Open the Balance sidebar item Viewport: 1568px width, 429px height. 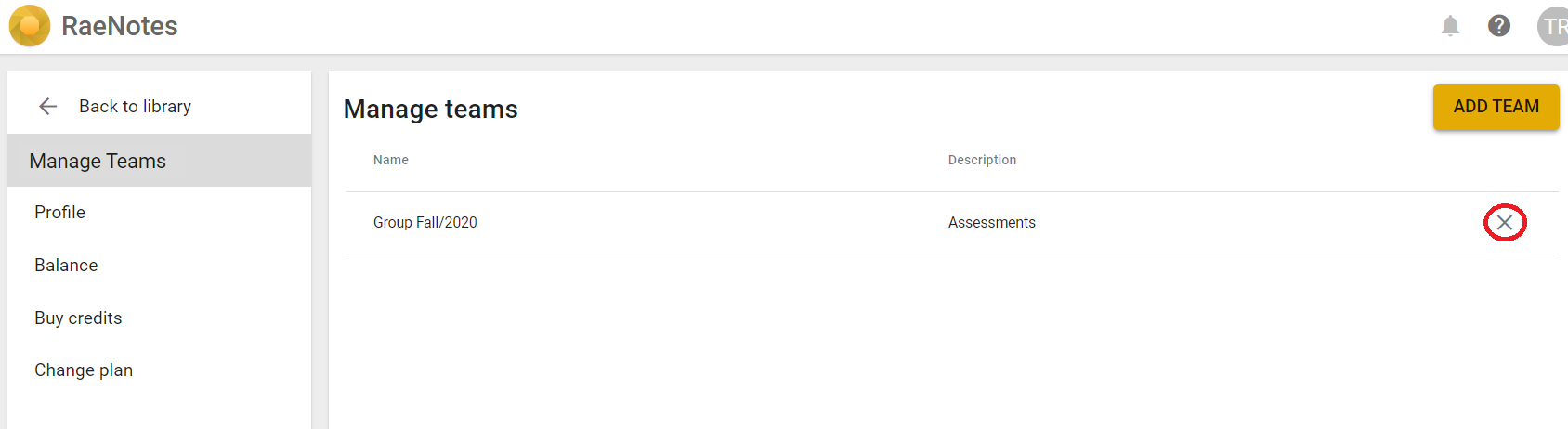pos(160,266)
